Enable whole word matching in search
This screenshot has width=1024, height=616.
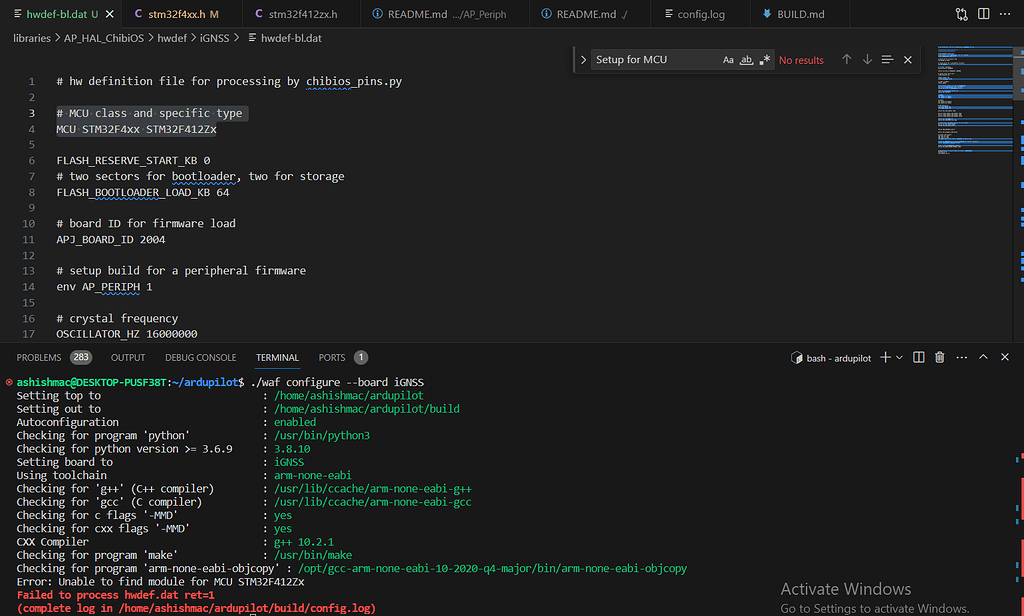pyautogui.click(x=746, y=60)
